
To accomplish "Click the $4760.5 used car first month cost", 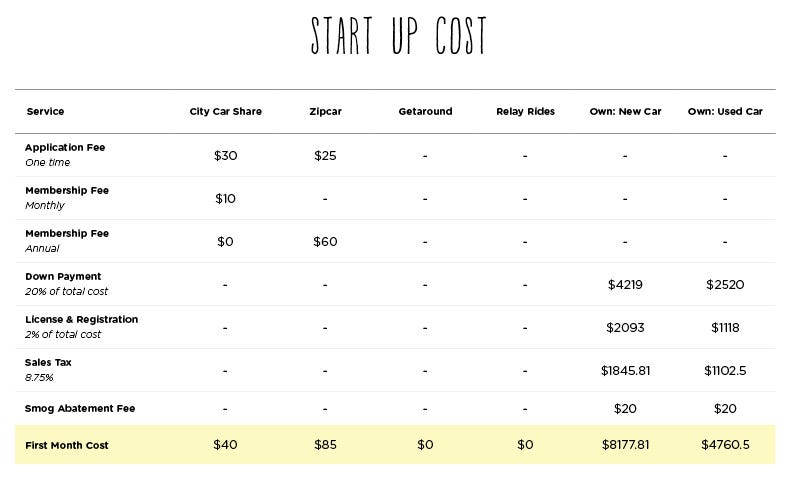I will click(x=725, y=445).
